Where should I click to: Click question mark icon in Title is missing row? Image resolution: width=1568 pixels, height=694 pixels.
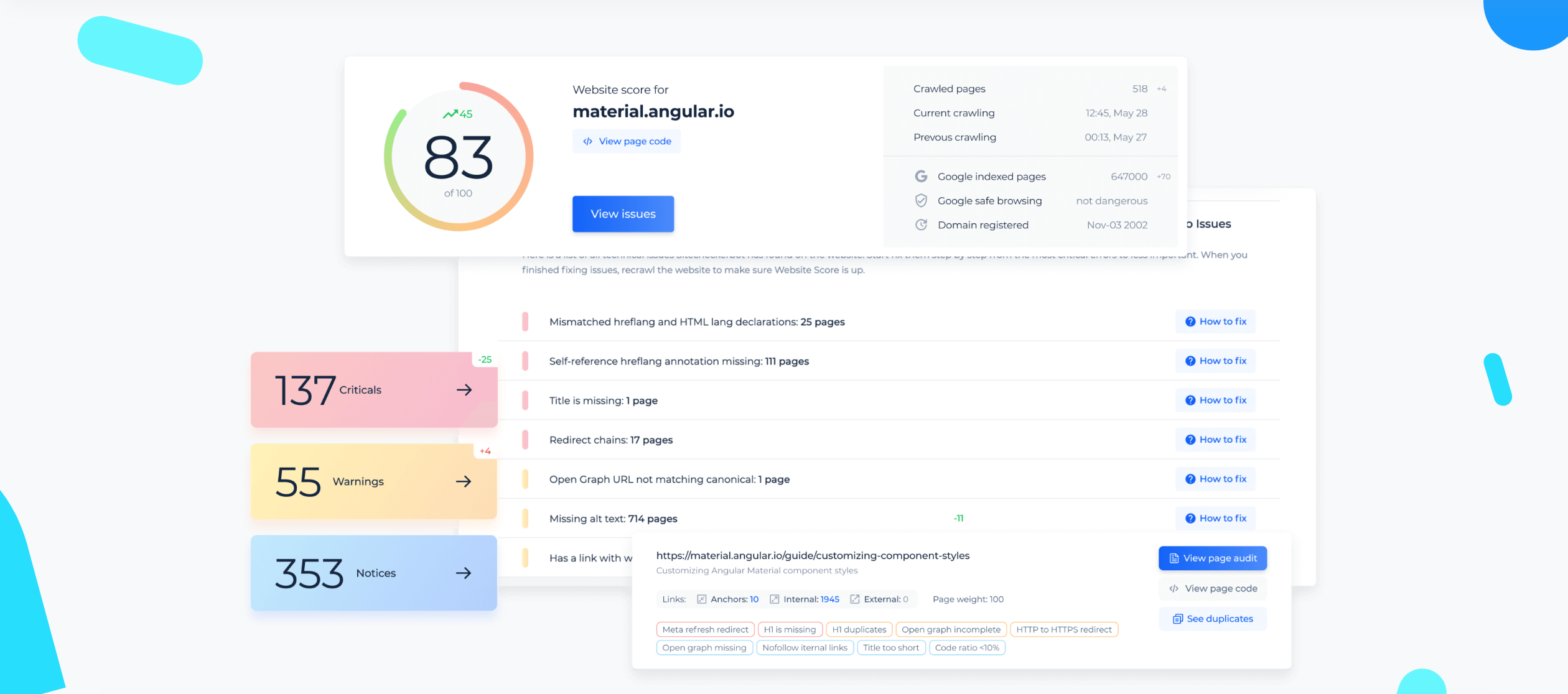[1190, 400]
